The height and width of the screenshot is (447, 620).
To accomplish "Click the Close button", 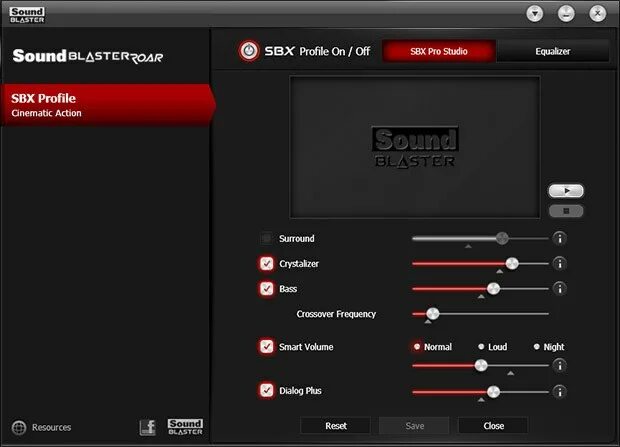I will pos(493,426).
